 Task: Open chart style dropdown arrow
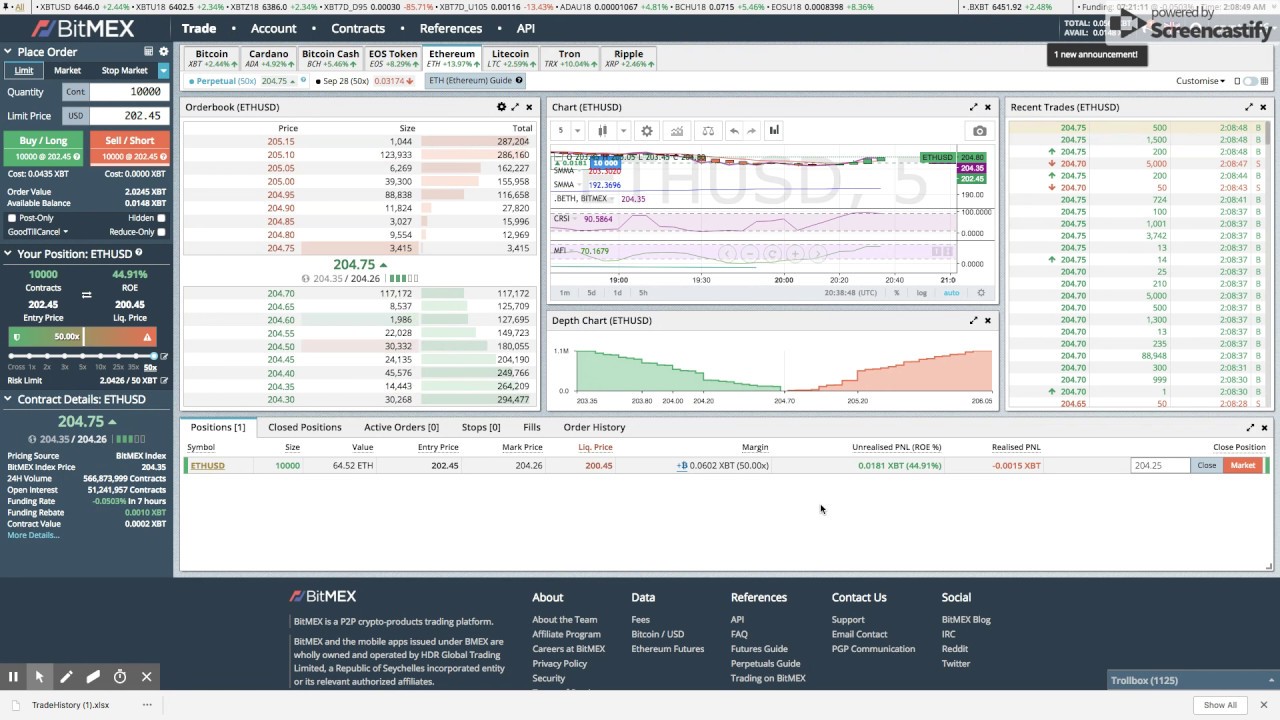tap(622, 131)
